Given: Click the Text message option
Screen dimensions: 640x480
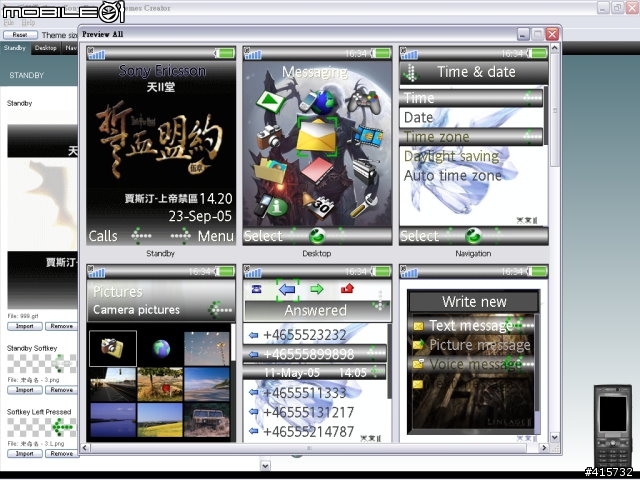Looking at the screenshot, I should pos(473,325).
